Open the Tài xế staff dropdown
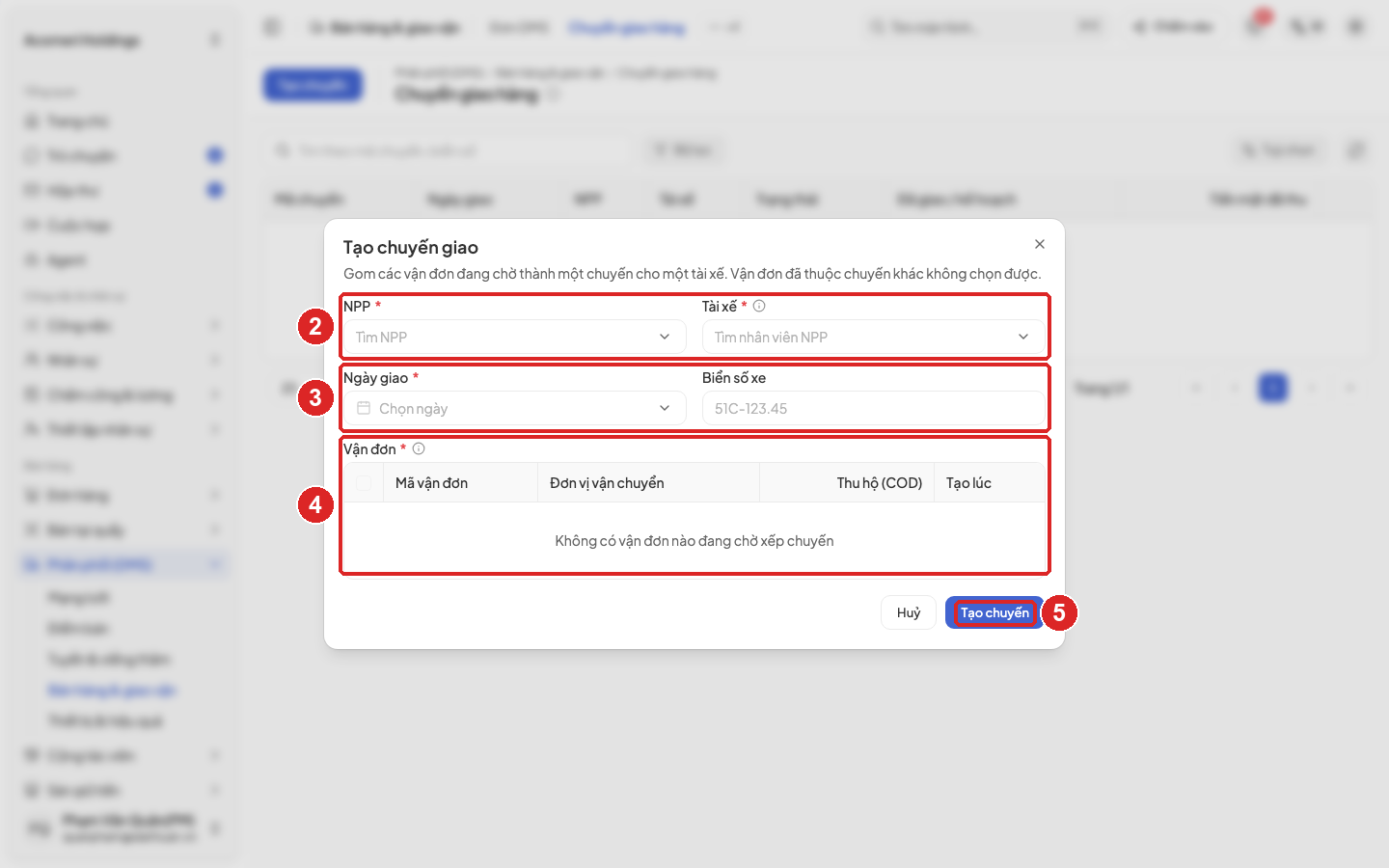Viewport: 1389px width, 868px height. click(x=873, y=337)
